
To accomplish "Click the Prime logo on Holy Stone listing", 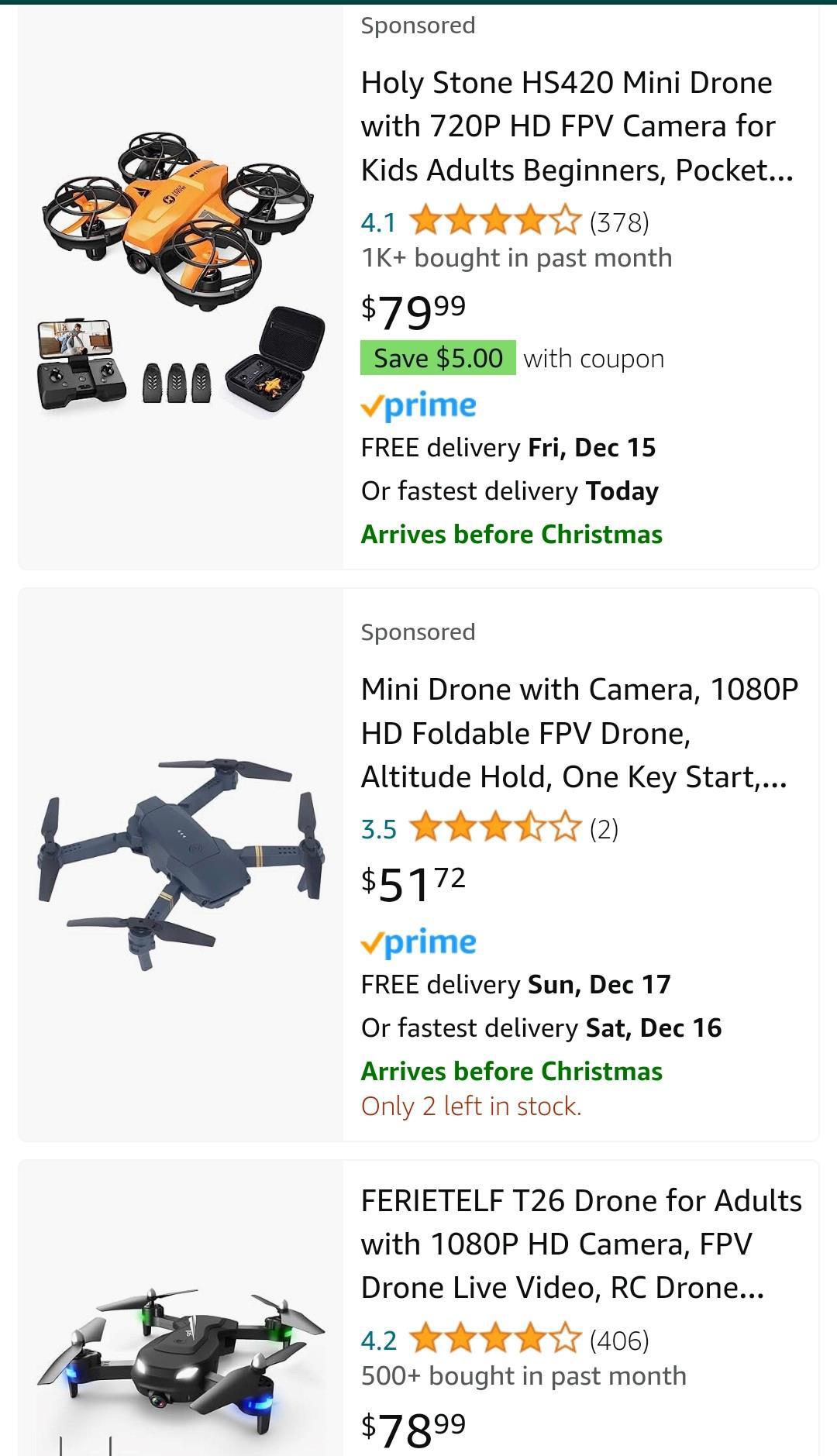I will click(x=418, y=405).
